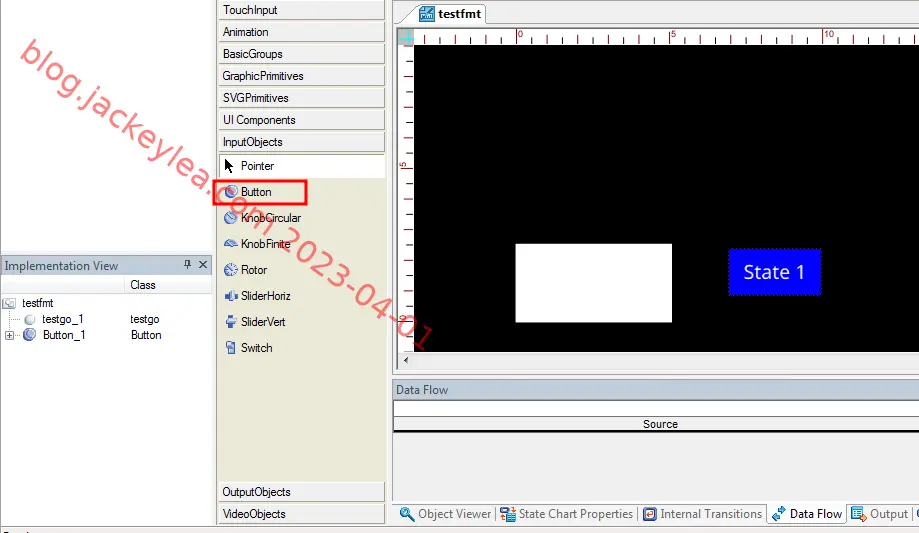Open the GraphicPrimitives palette group
The height and width of the screenshot is (533, 919).
302,76
